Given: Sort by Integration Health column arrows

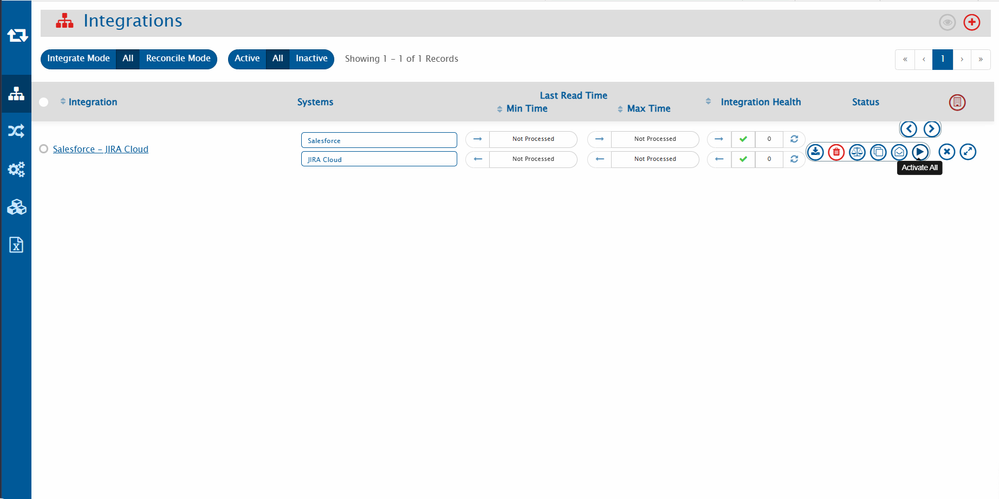Looking at the screenshot, I should point(709,102).
